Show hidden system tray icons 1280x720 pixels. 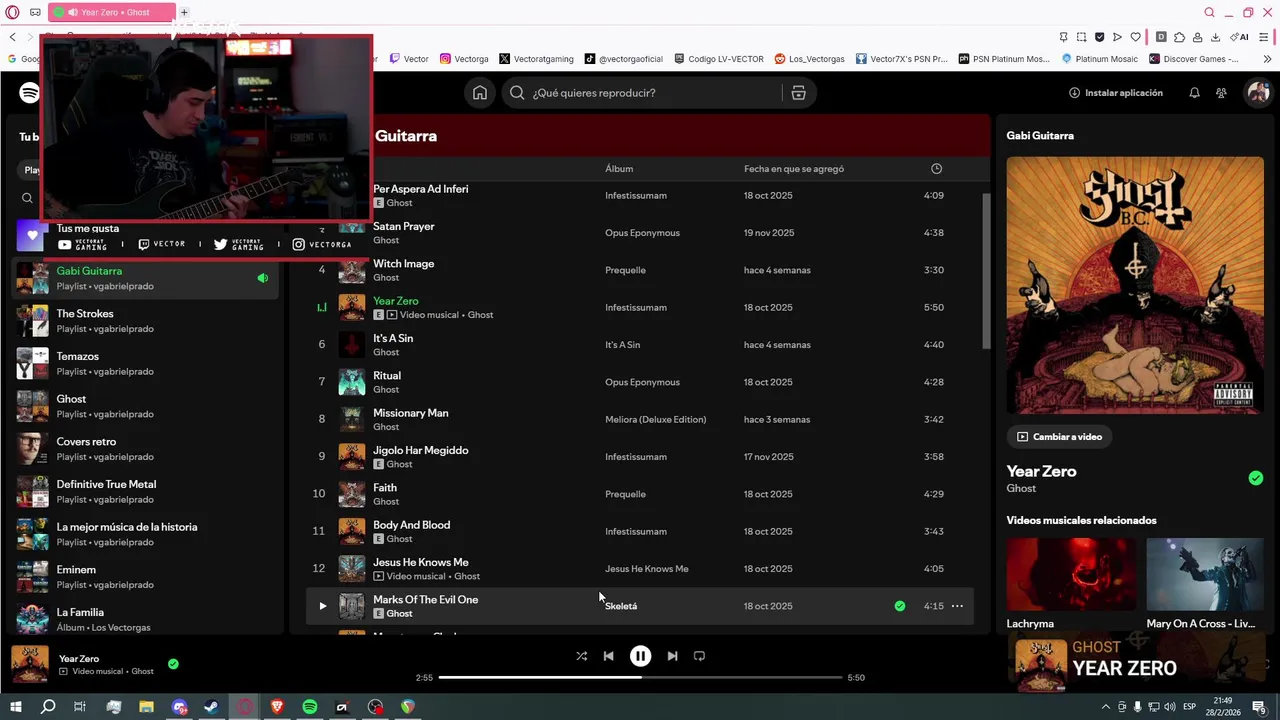click(x=1105, y=707)
